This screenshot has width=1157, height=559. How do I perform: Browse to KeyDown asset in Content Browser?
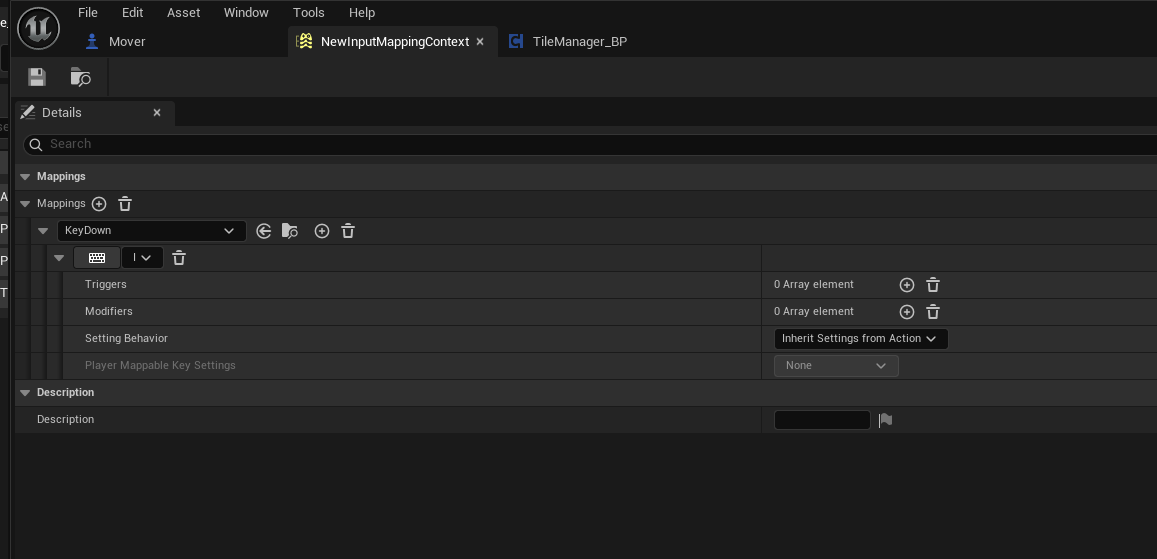(290, 231)
